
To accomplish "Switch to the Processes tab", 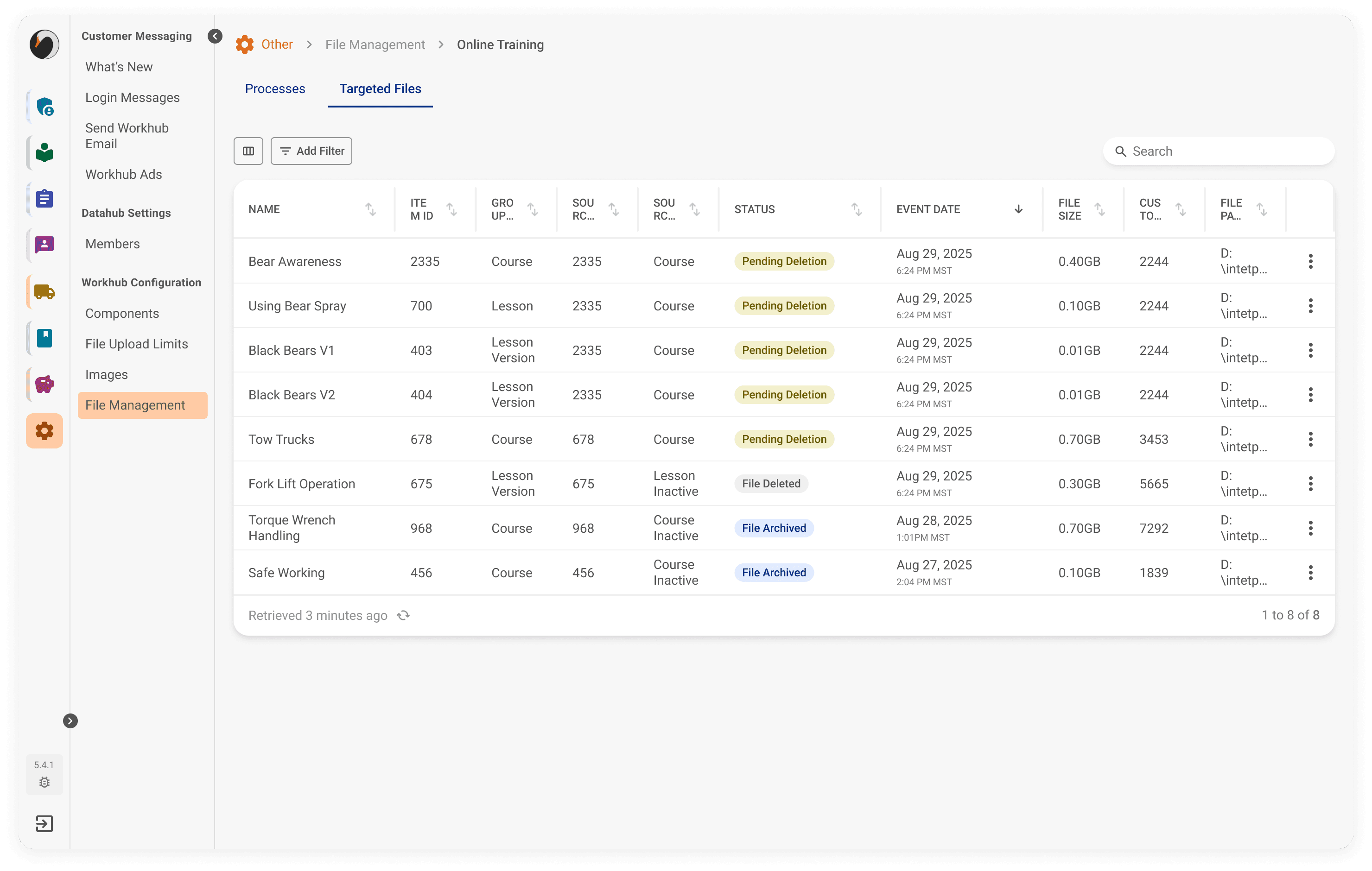I will tap(275, 89).
